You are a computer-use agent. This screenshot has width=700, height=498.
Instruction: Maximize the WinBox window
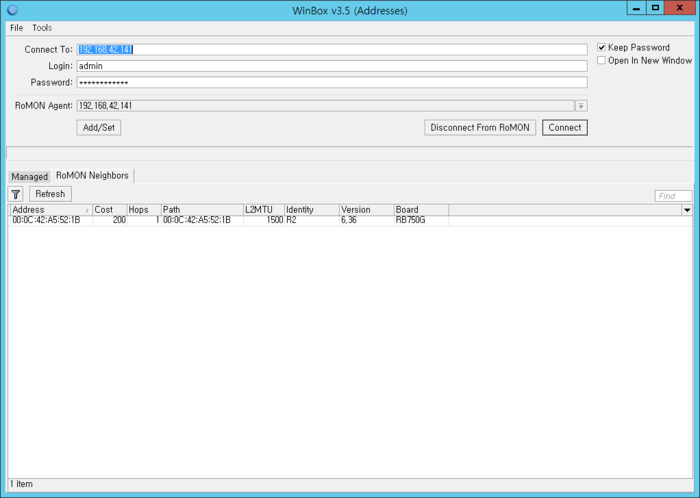(655, 8)
